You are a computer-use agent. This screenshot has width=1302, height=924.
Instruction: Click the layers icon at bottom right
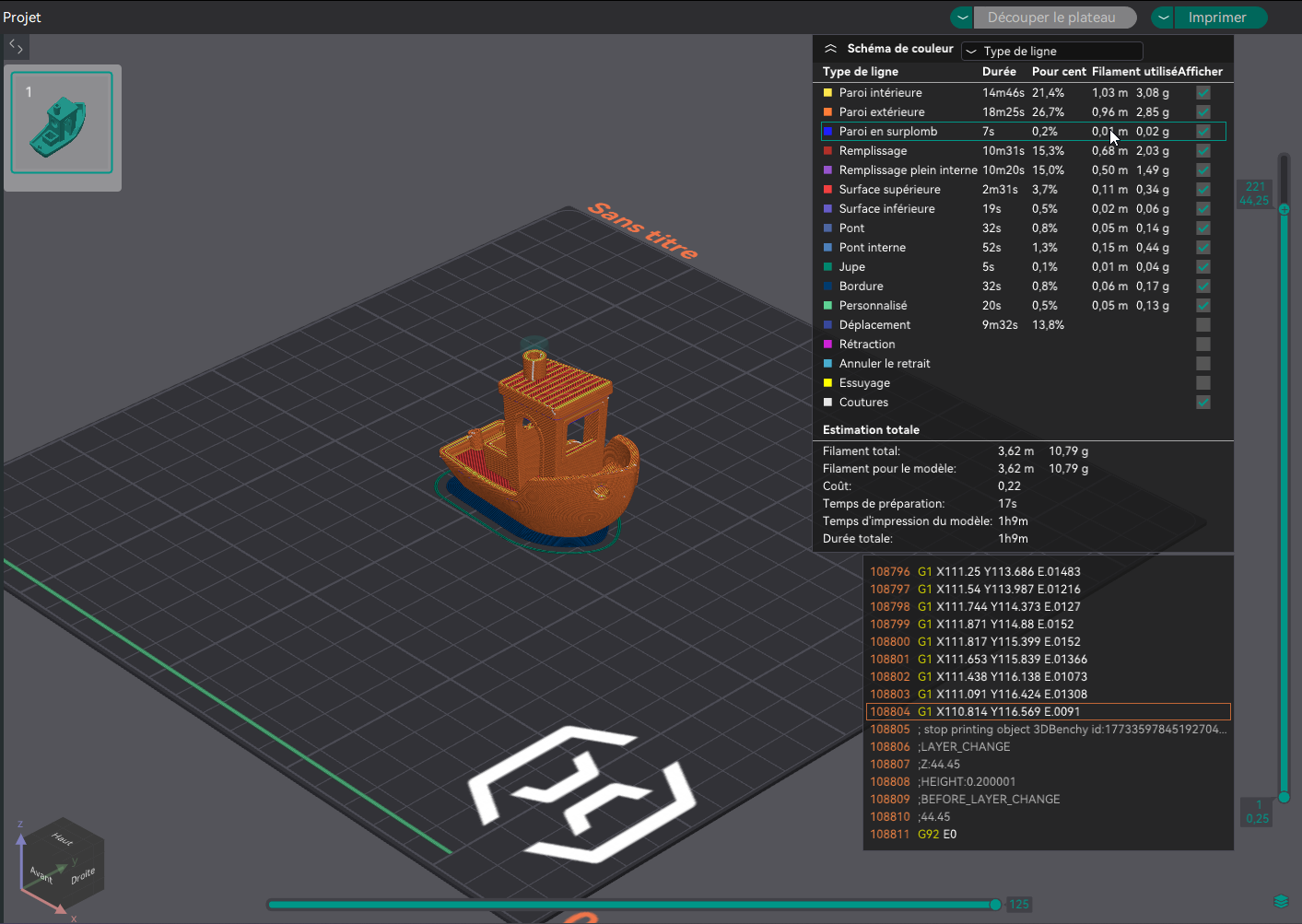(1281, 901)
